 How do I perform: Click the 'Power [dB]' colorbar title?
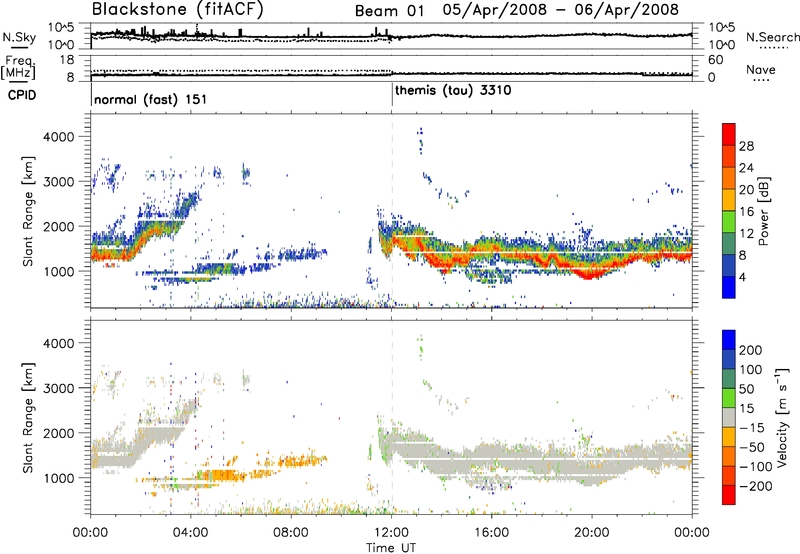764,211
